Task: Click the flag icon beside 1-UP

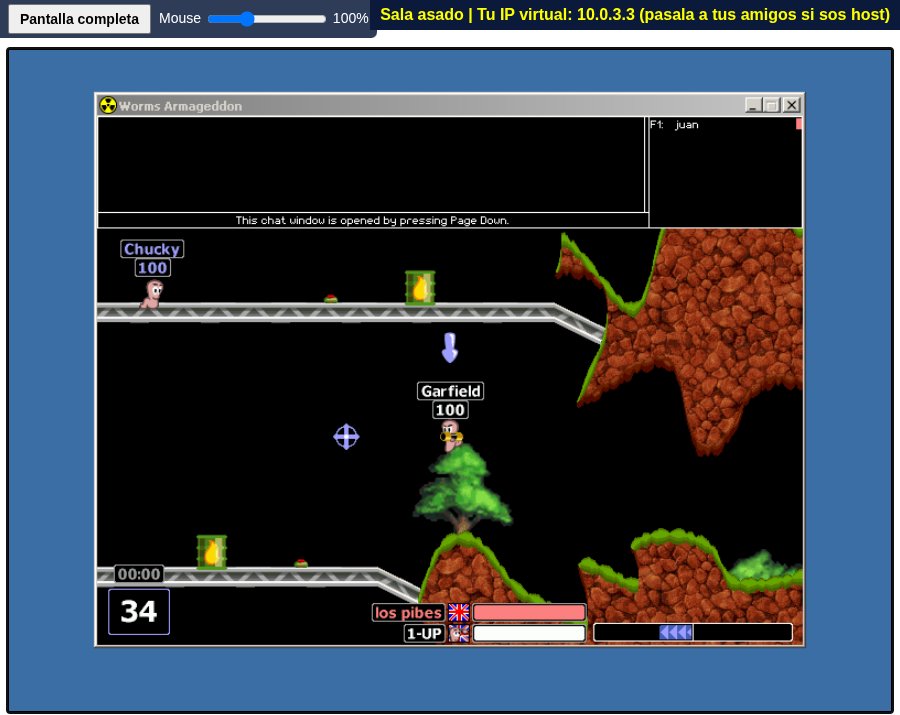Action: (x=459, y=634)
